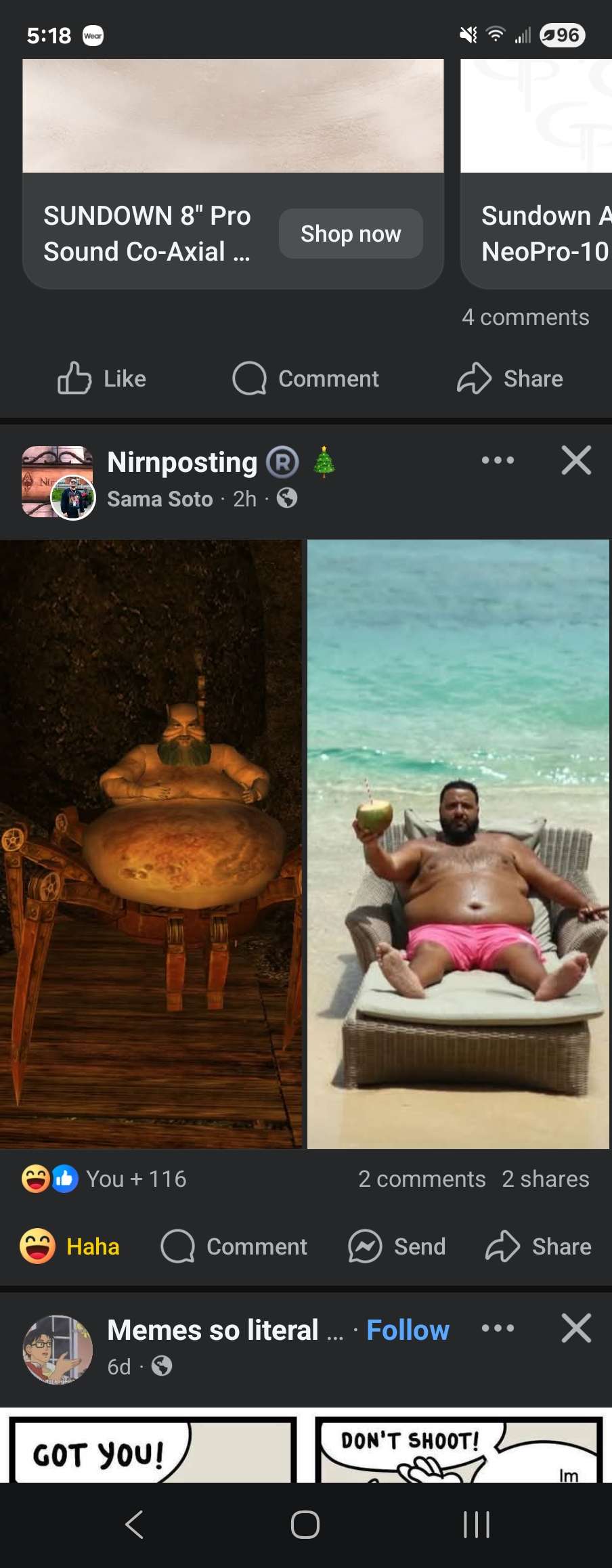This screenshot has width=612, height=1568.
Task: View Sama Soto's profile
Action: 160,499
